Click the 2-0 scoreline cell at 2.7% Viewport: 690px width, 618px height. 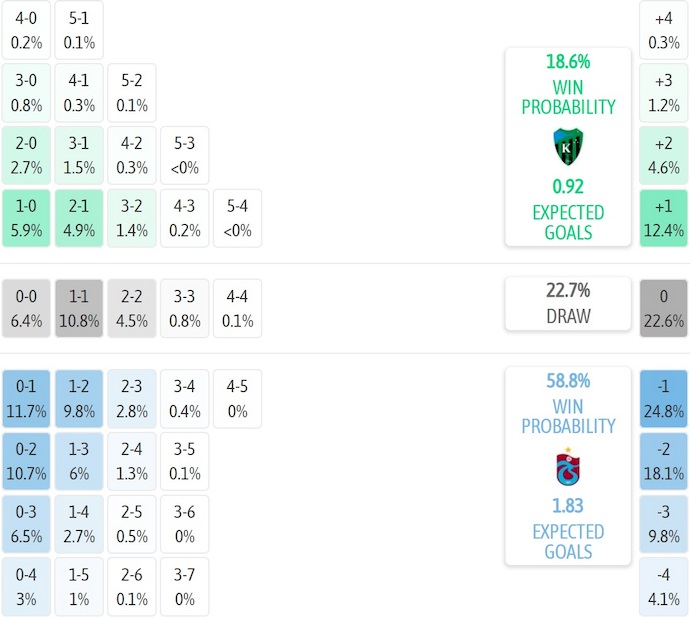[26, 155]
